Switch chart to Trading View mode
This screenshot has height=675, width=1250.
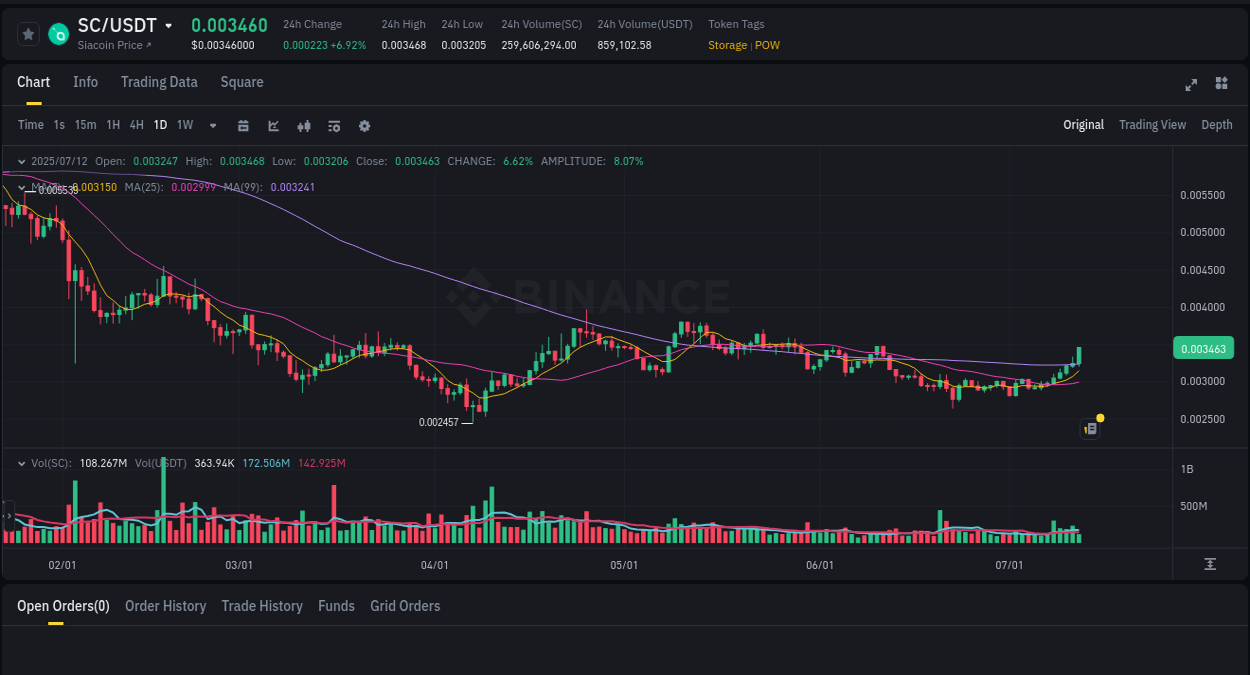click(1152, 125)
